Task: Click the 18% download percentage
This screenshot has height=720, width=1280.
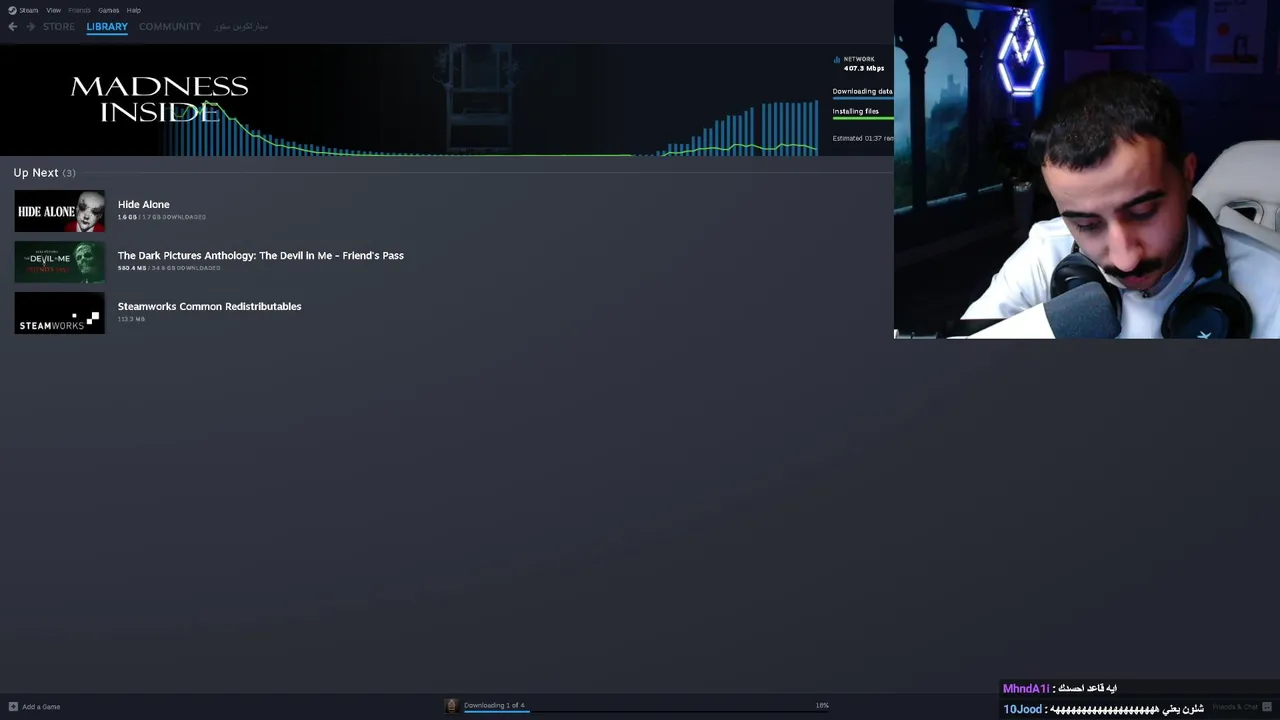Action: 822,705
